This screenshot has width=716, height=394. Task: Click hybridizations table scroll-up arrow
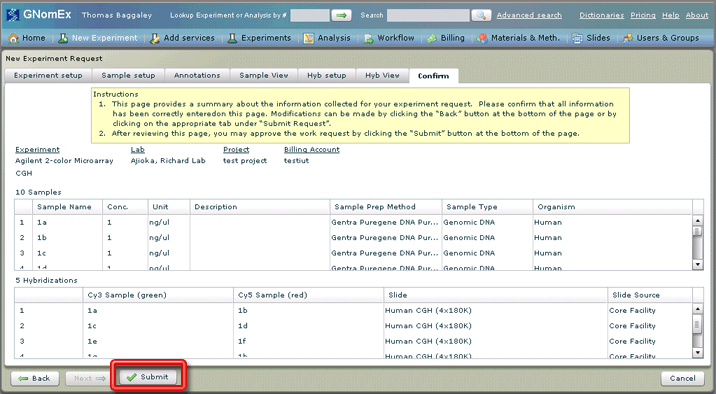(697, 309)
